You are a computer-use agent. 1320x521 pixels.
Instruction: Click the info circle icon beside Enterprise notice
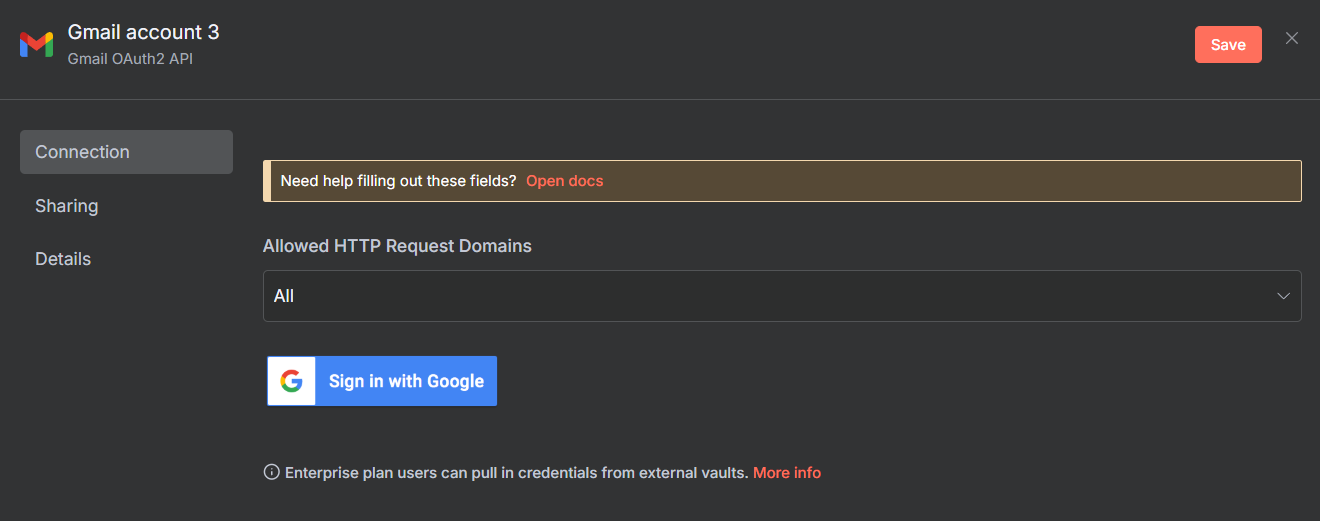[x=271, y=472]
